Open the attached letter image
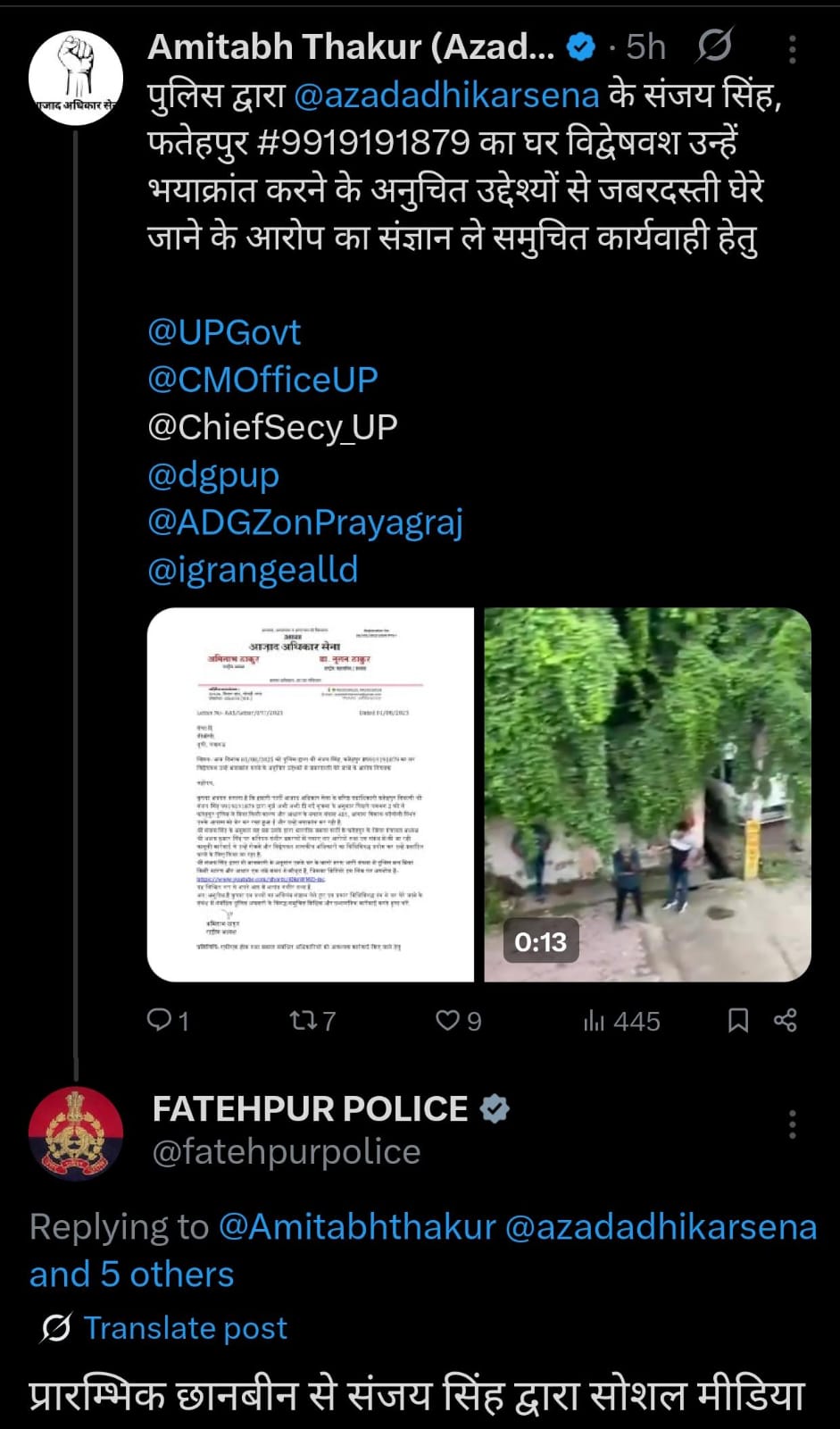 [311, 794]
